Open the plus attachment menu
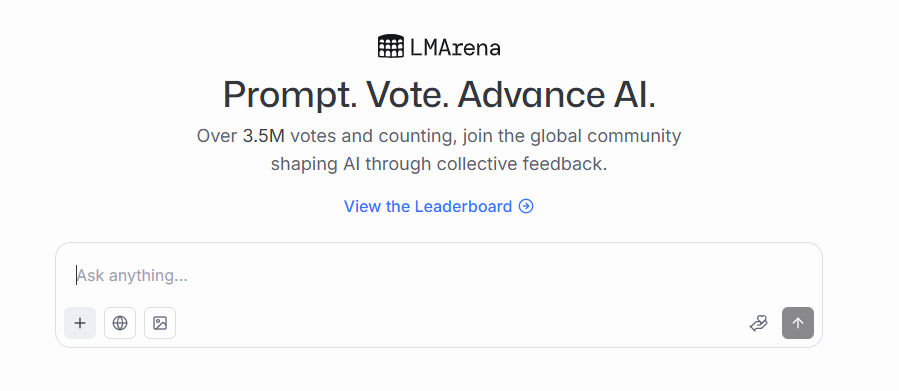899x391 pixels. click(x=80, y=323)
